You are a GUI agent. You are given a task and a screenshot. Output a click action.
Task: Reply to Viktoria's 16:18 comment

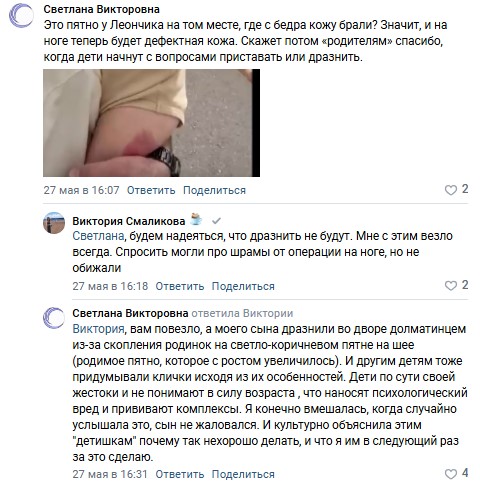coord(180,286)
